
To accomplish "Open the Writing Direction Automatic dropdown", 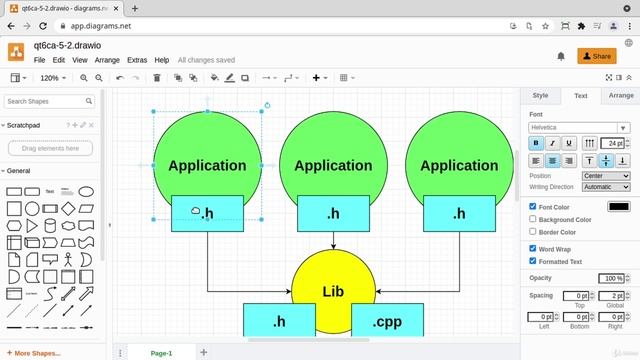I will pyautogui.click(x=606, y=187).
